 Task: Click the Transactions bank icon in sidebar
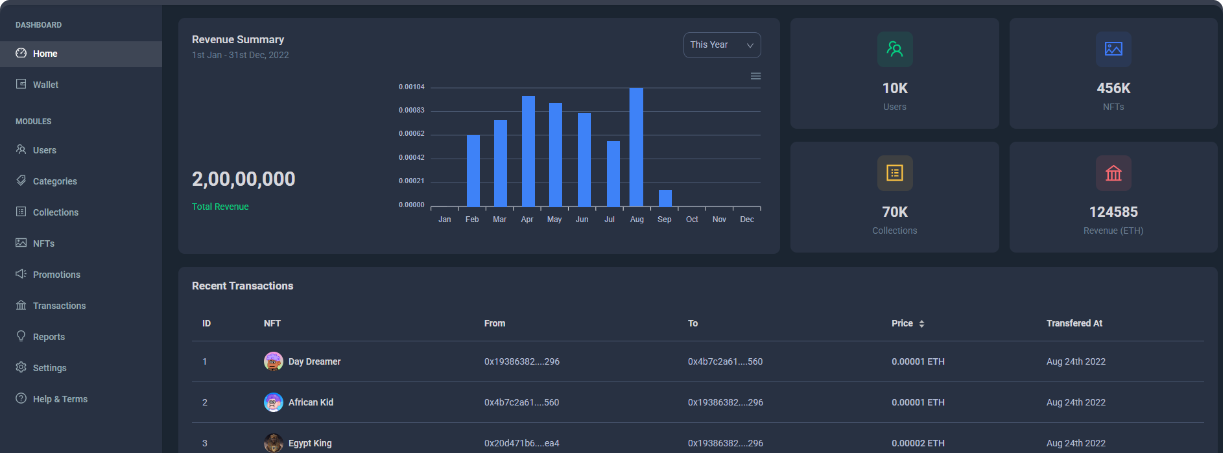[x=21, y=305]
